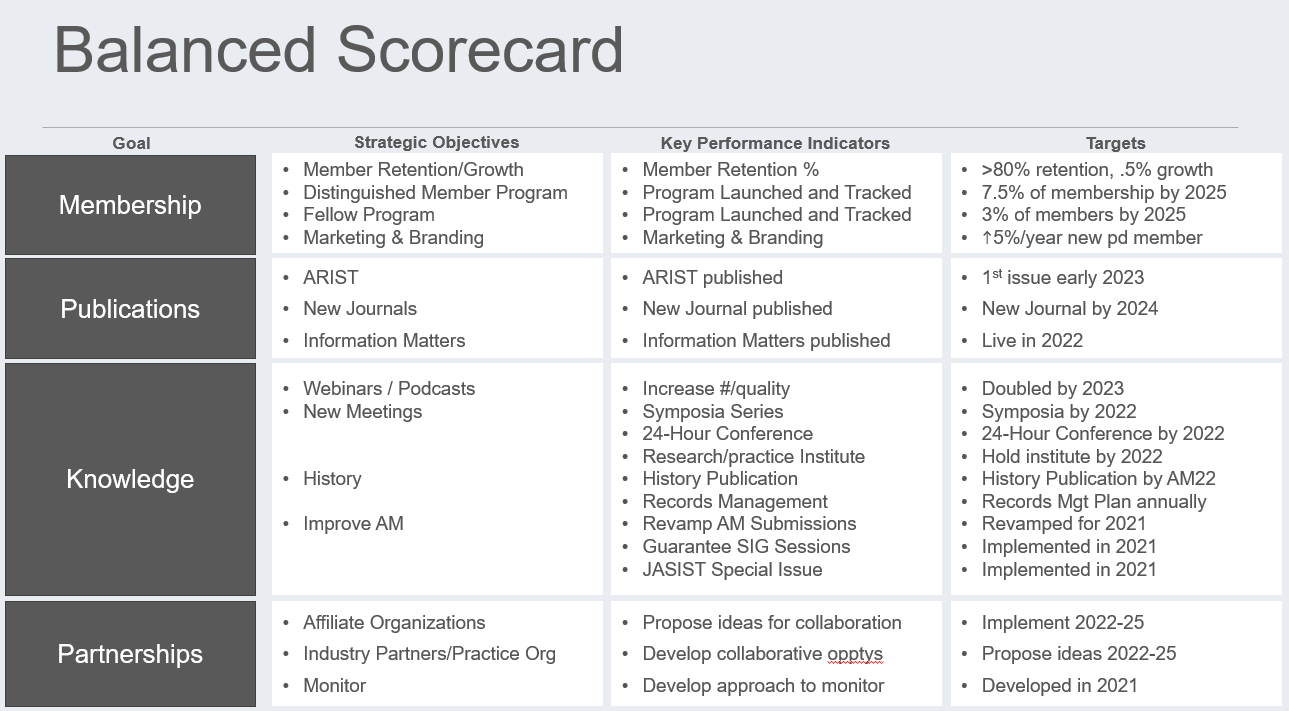Click Affiliate Organizations objective text
The height and width of the screenshot is (711, 1289).
click(x=394, y=622)
